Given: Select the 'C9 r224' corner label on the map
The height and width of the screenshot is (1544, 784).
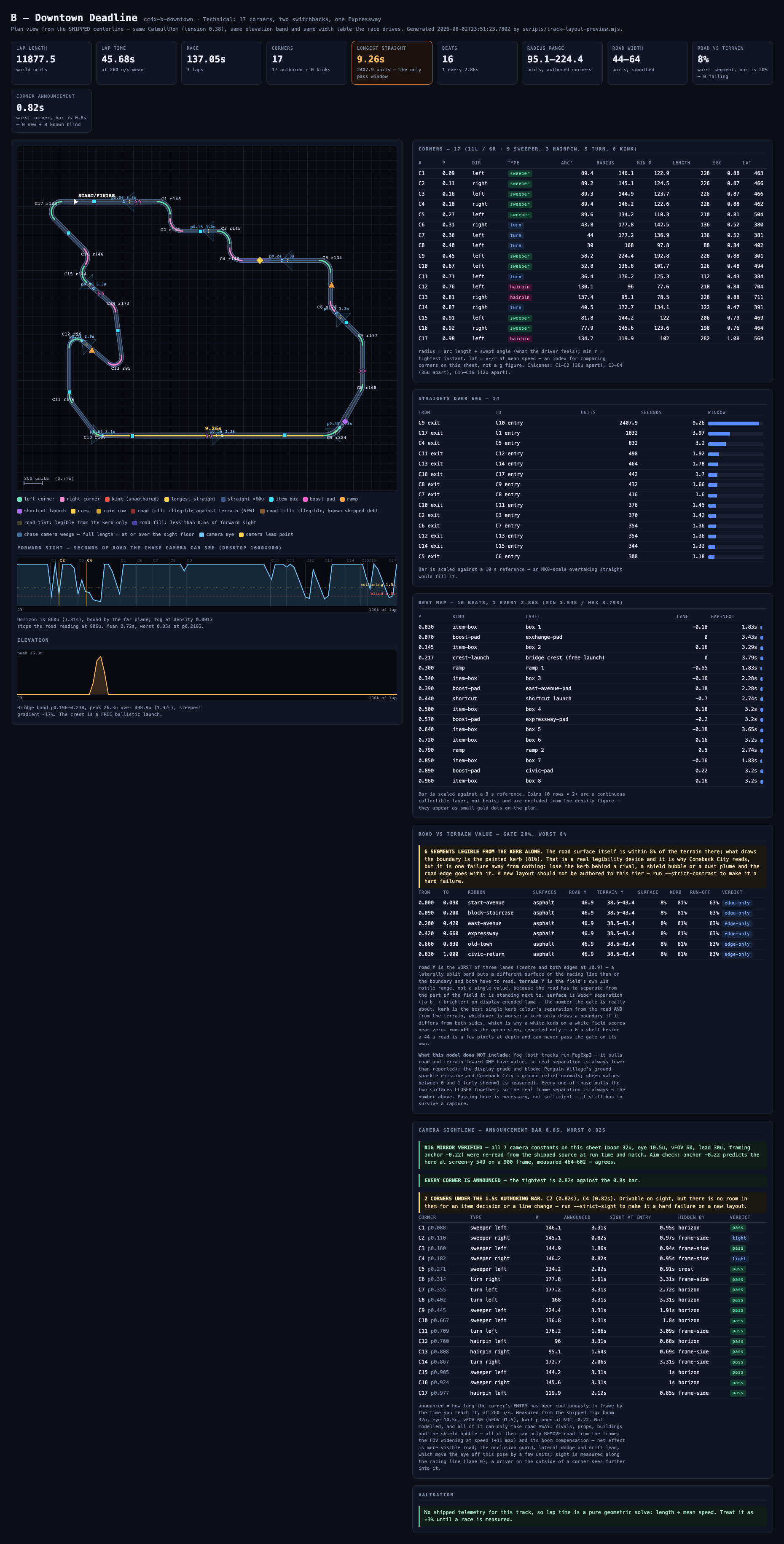Looking at the screenshot, I should 336,438.
